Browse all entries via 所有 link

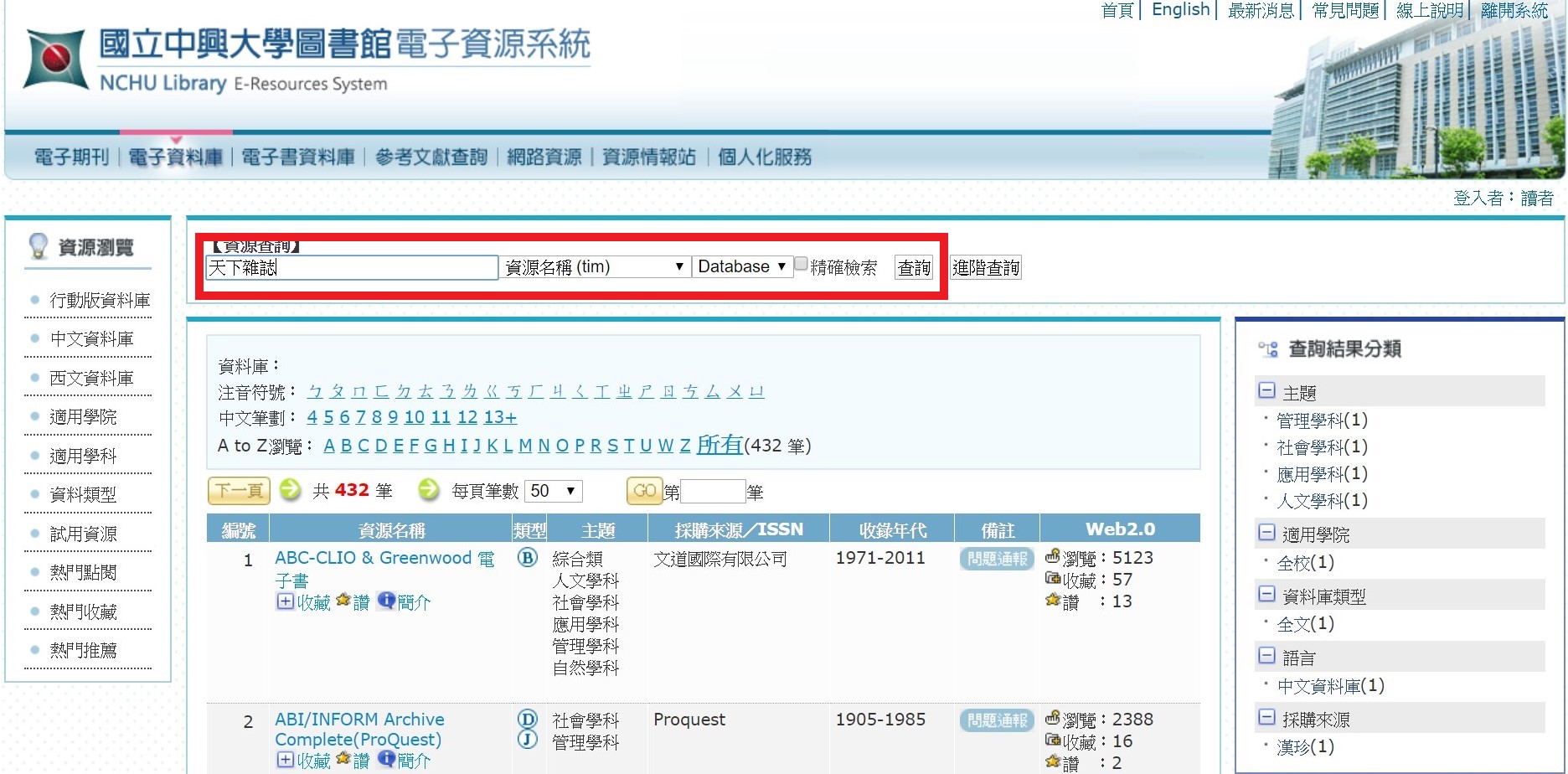(720, 445)
